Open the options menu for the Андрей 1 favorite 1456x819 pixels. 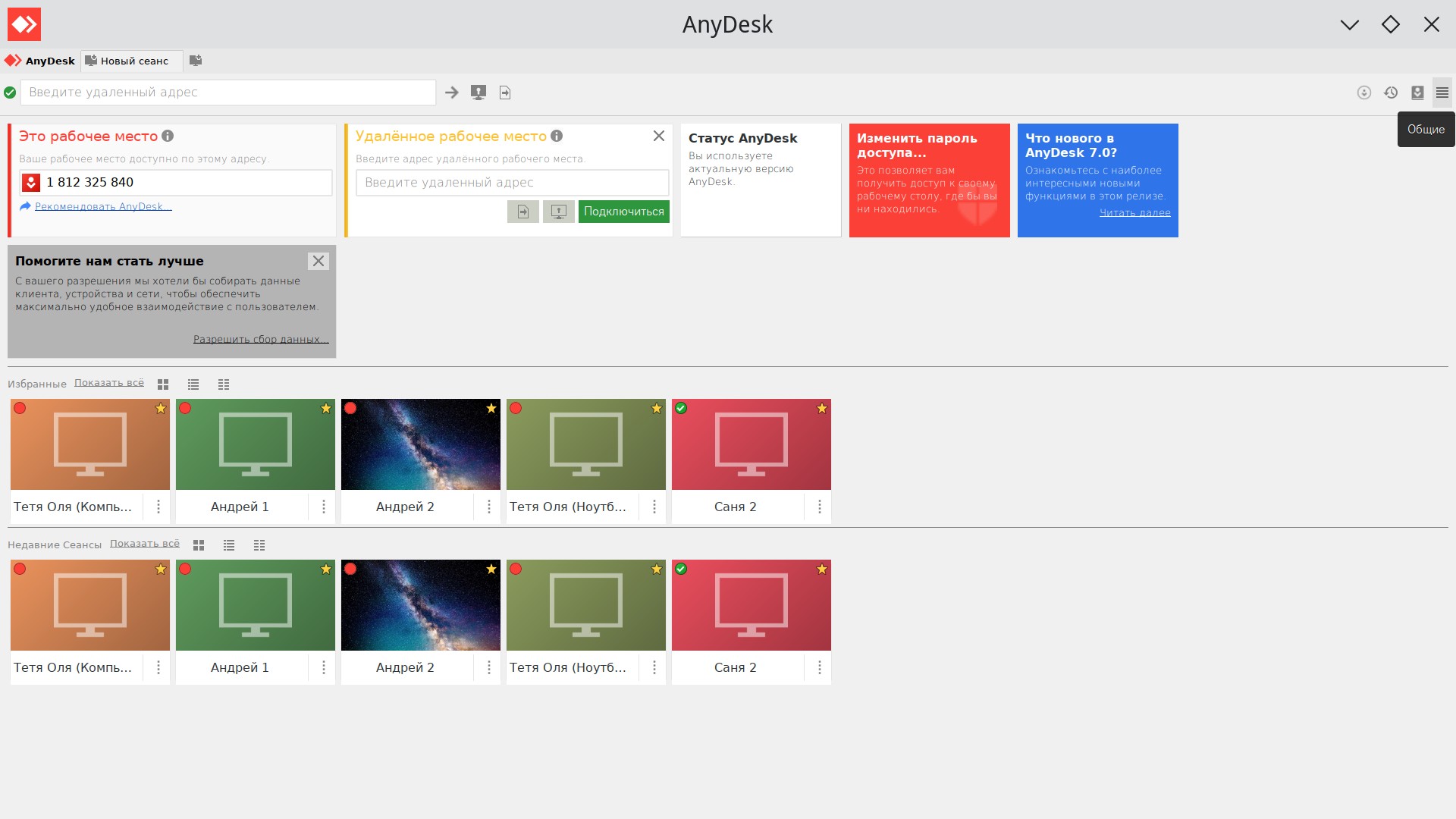click(324, 507)
